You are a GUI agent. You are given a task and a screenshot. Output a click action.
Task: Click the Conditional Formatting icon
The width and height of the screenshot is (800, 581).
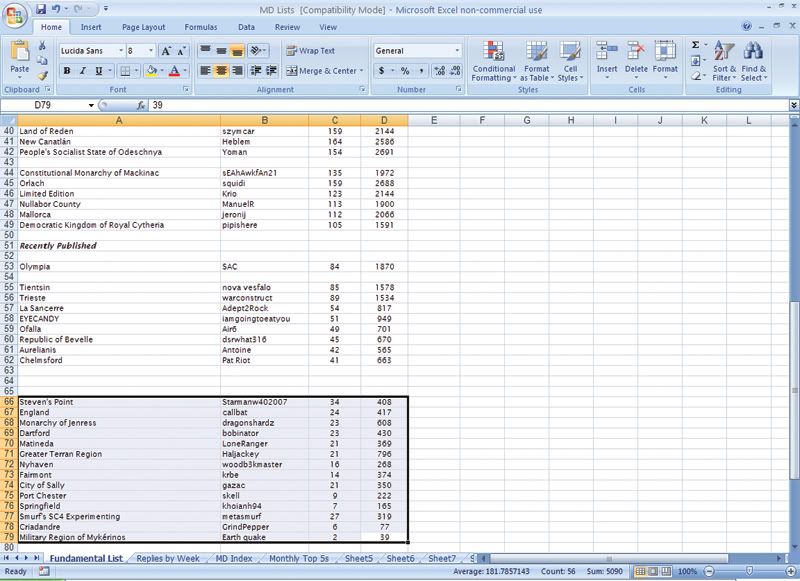pyautogui.click(x=493, y=52)
